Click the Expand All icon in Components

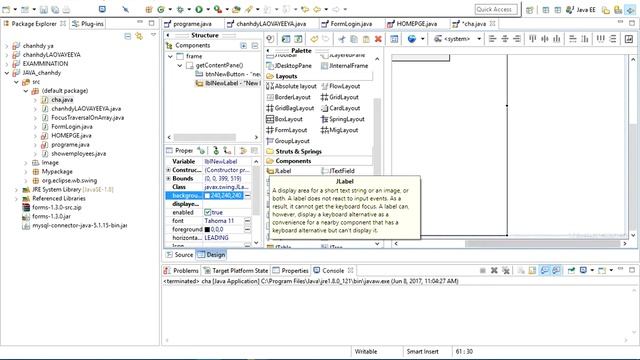point(244,46)
